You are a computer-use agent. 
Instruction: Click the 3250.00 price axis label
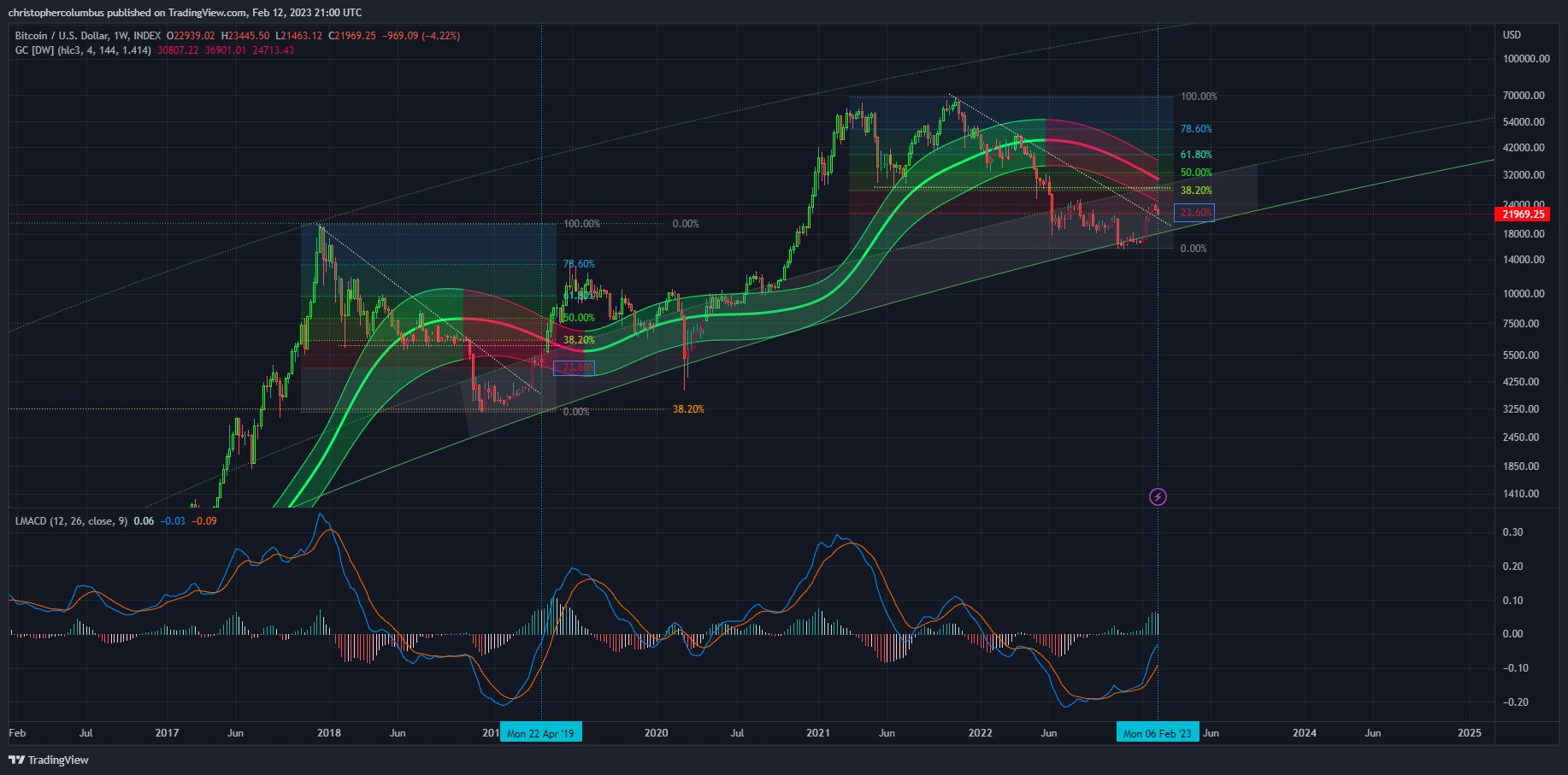coord(1521,409)
